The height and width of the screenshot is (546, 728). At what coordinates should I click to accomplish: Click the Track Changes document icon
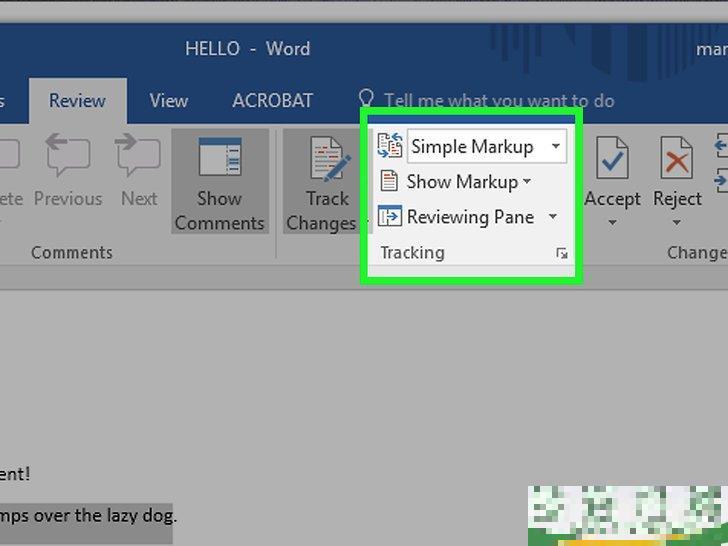[x=326, y=162]
